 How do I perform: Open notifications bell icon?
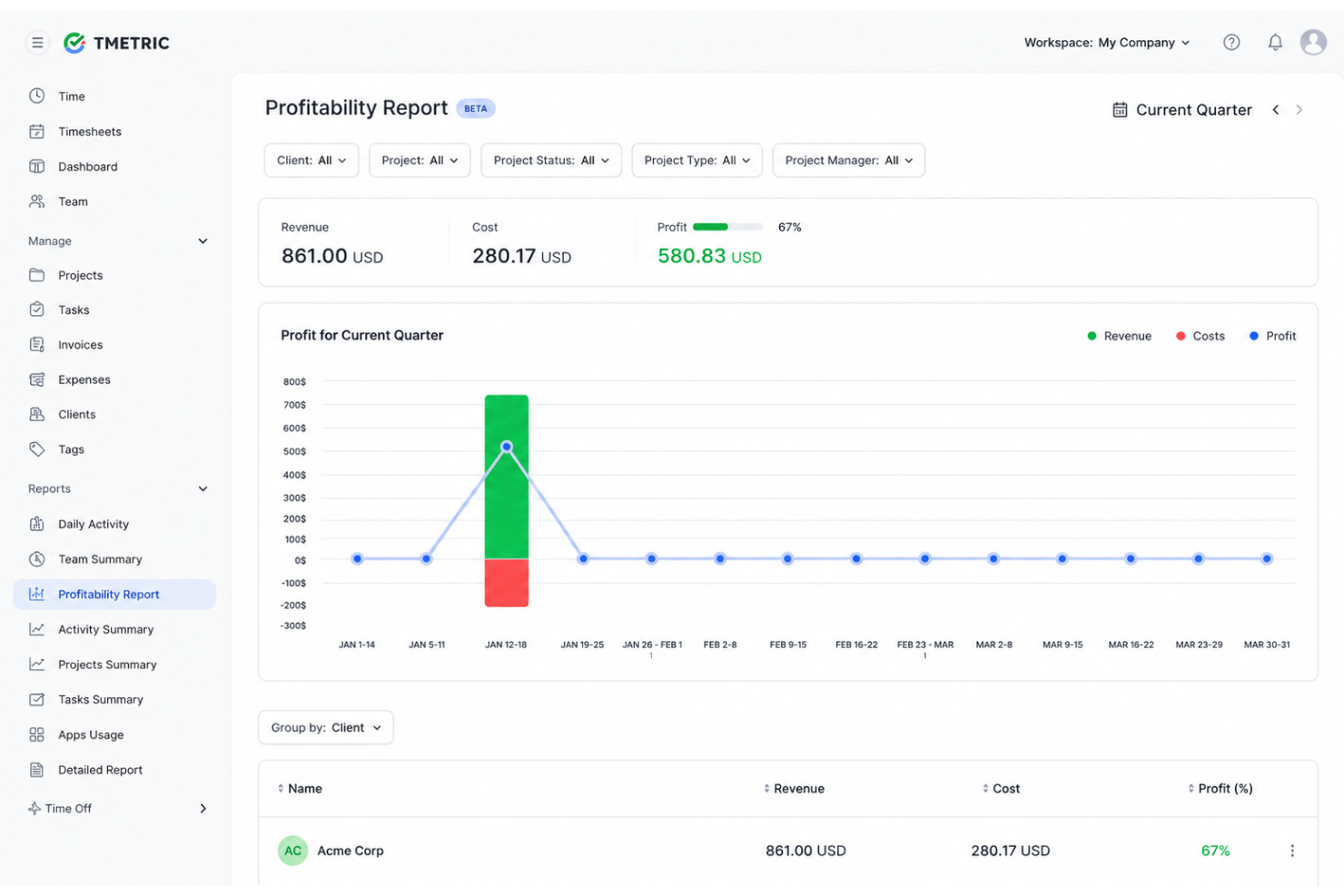point(1275,43)
